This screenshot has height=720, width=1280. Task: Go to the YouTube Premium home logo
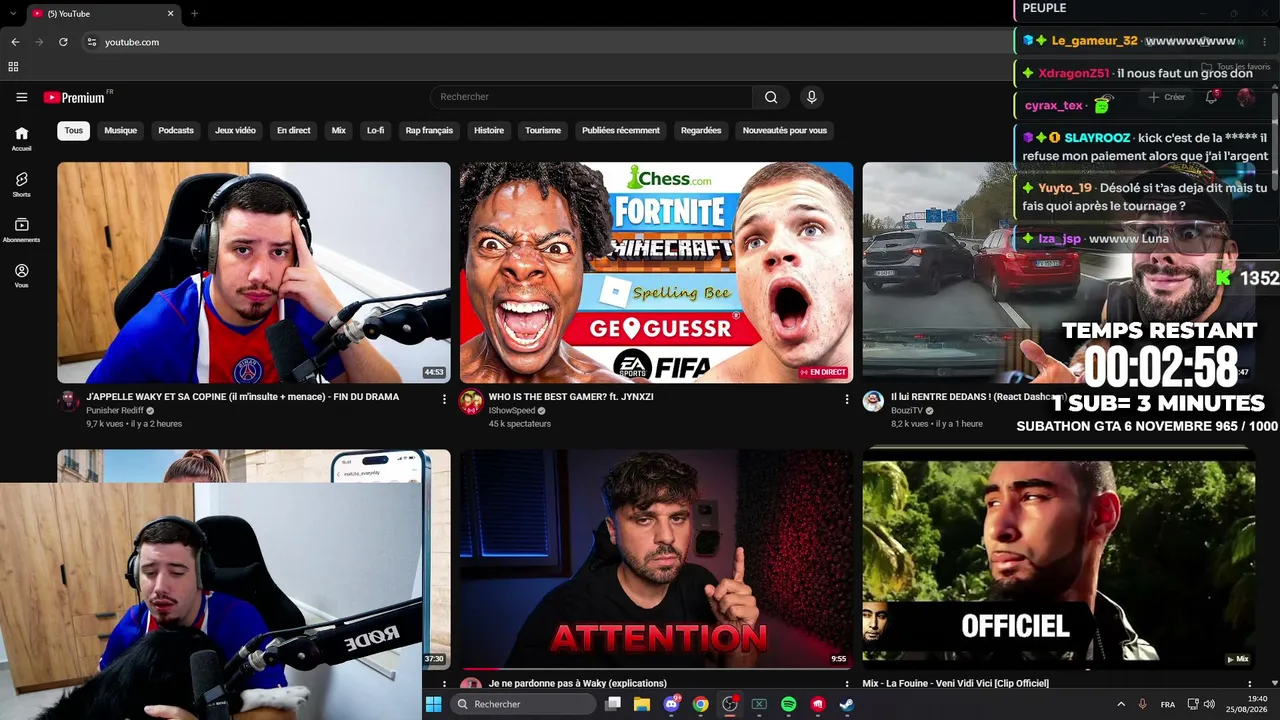pyautogui.click(x=74, y=97)
